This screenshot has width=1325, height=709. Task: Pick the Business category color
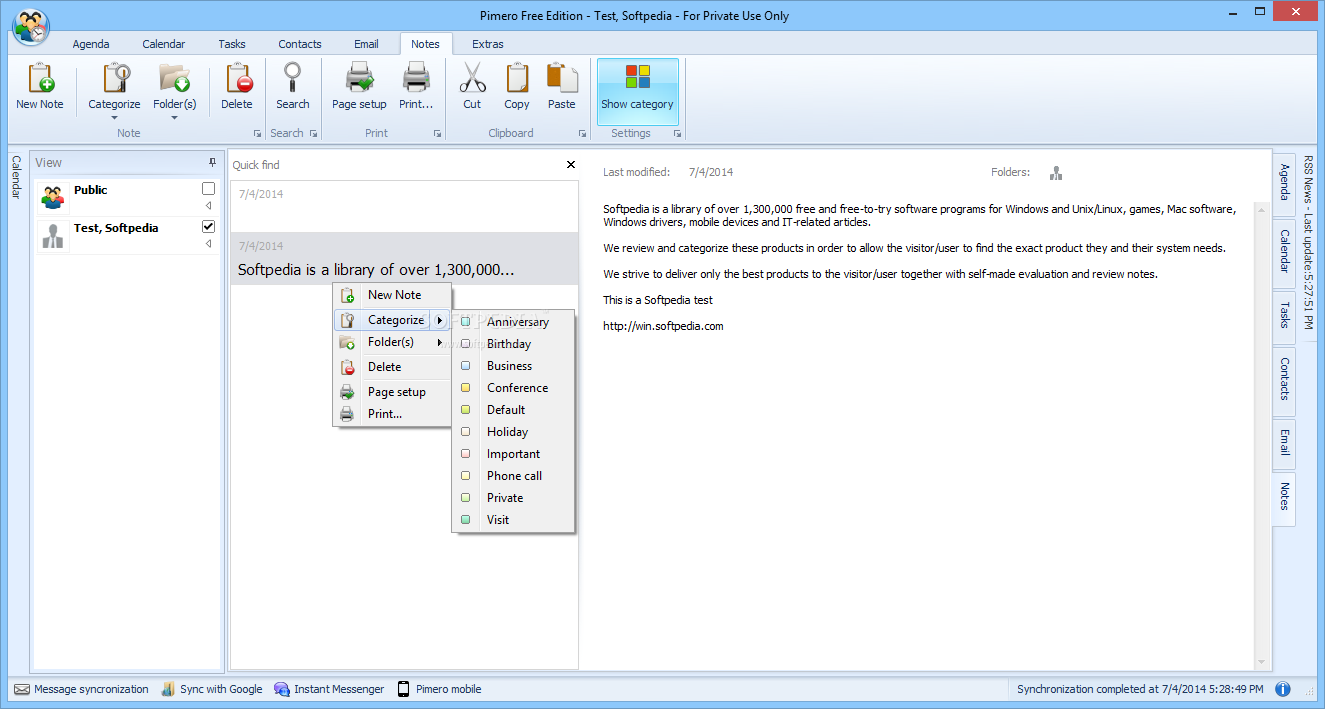coord(465,366)
